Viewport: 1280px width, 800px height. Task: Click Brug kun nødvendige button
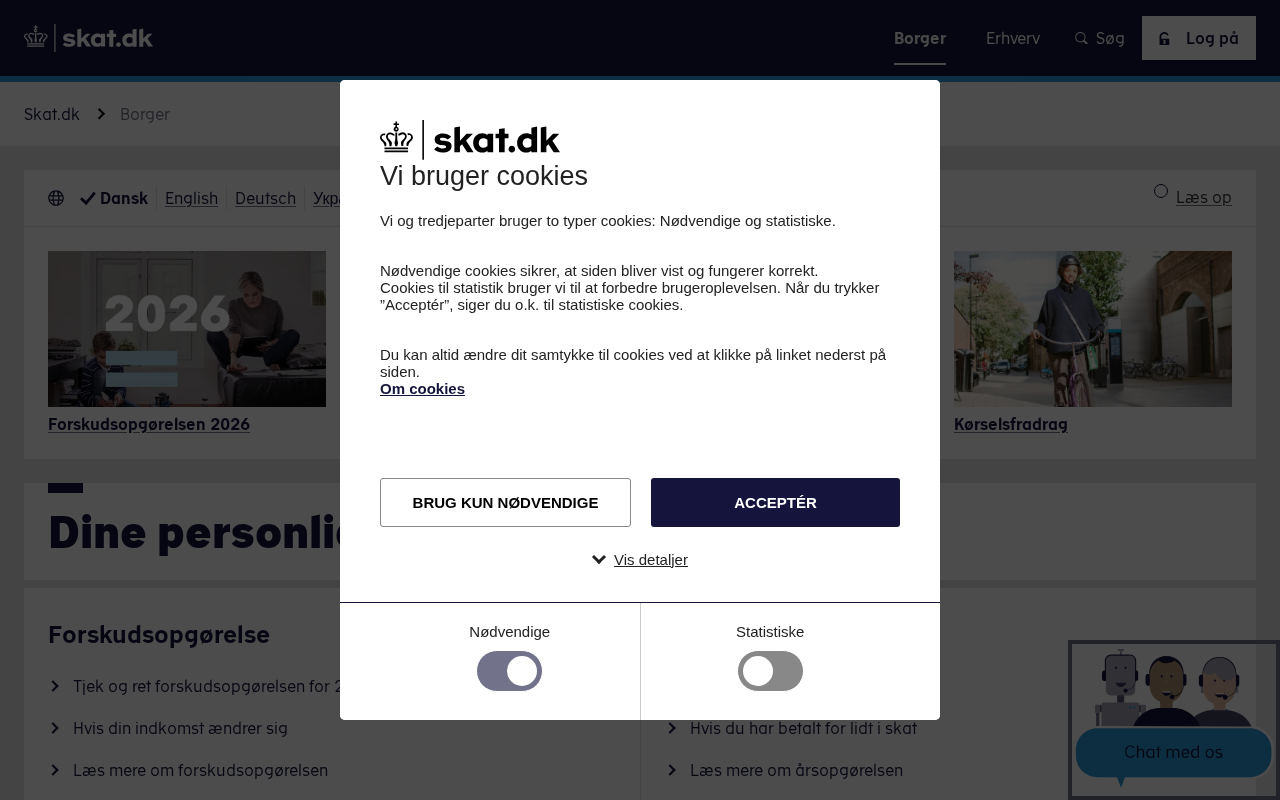click(x=505, y=502)
